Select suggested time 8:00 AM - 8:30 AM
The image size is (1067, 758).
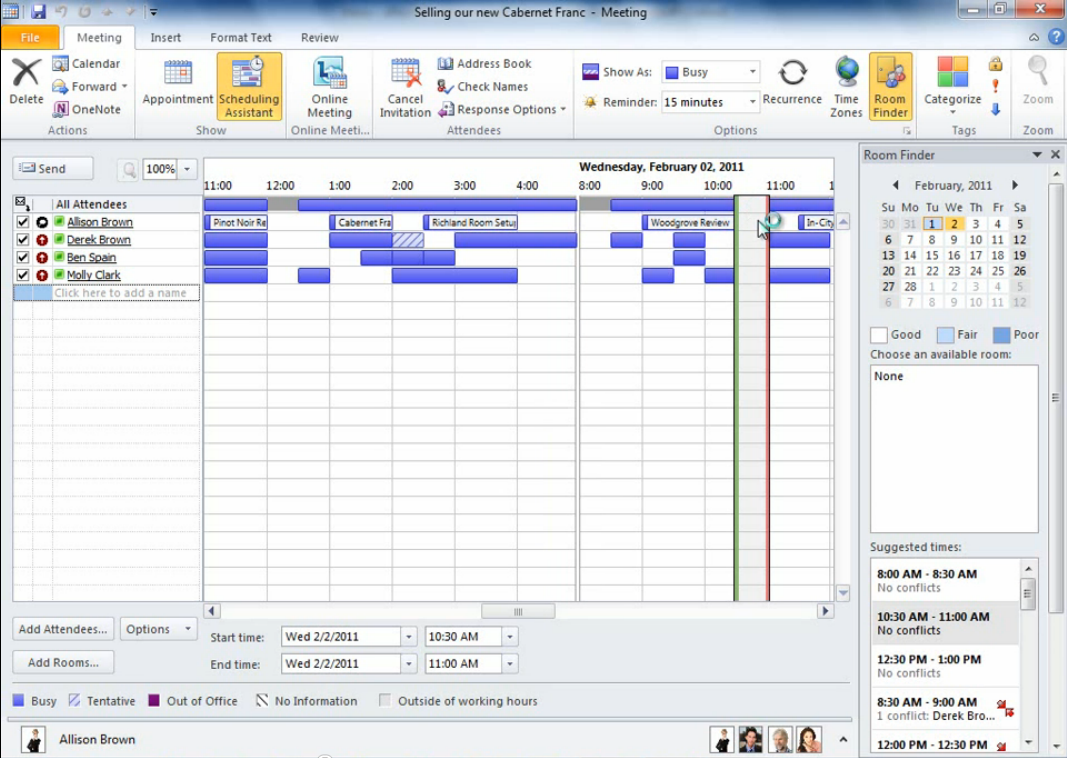click(945, 580)
